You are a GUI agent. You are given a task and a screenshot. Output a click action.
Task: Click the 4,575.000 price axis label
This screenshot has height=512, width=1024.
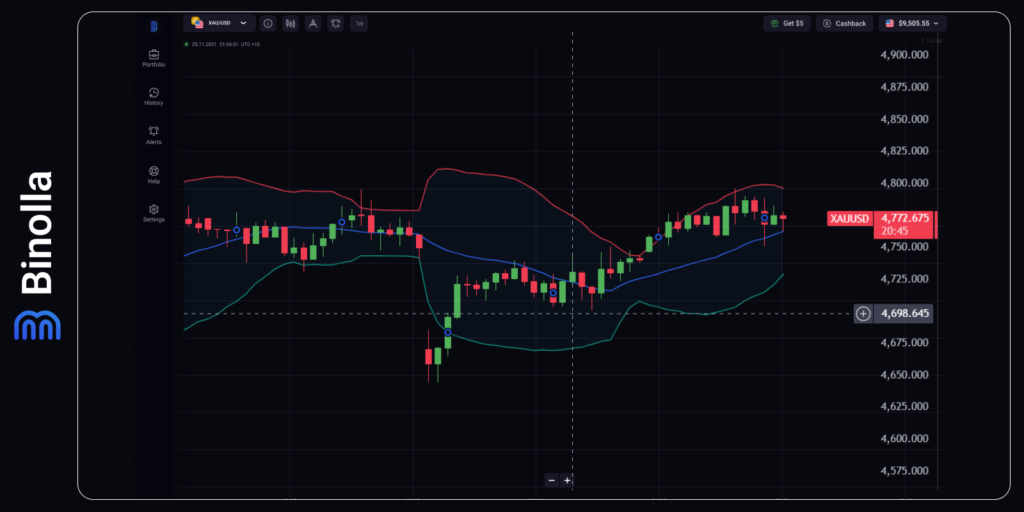point(904,471)
